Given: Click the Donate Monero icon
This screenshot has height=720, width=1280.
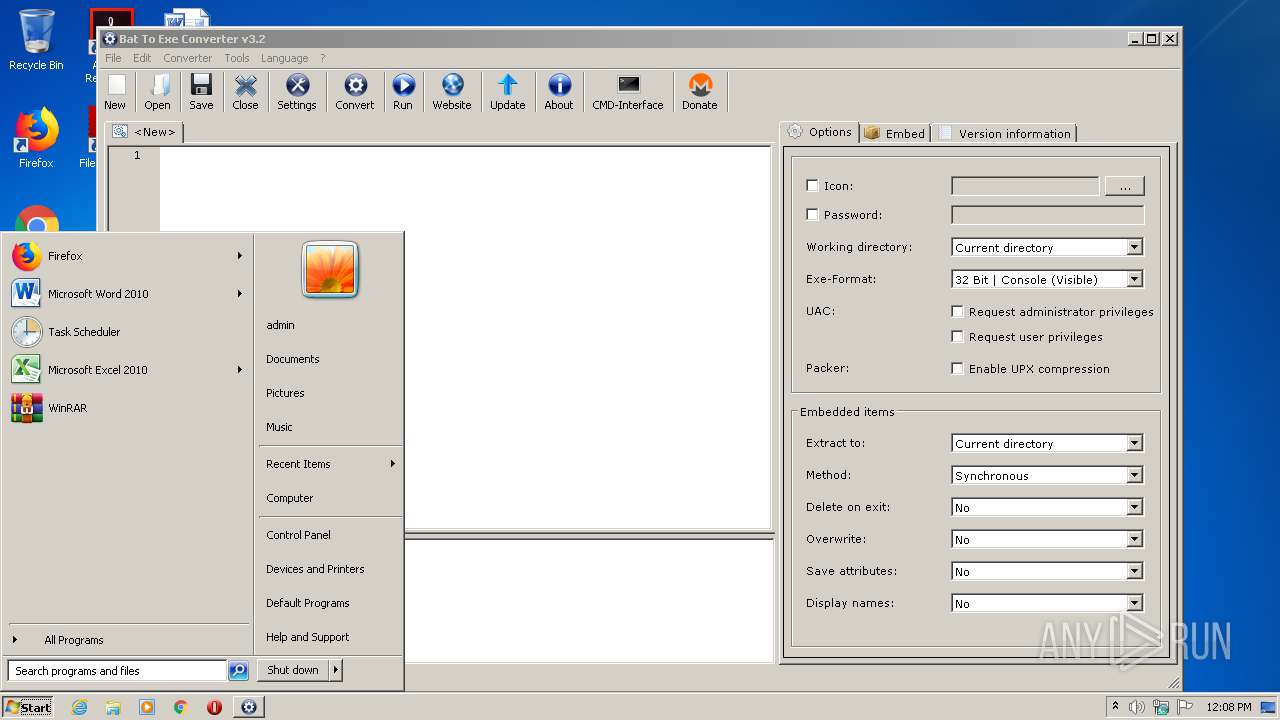Looking at the screenshot, I should [700, 85].
